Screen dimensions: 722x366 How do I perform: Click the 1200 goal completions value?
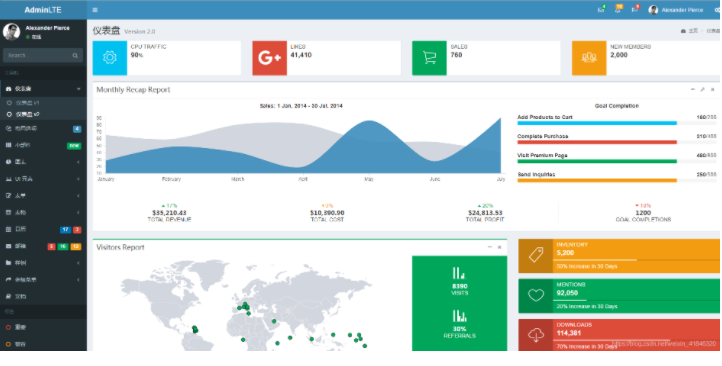pyautogui.click(x=643, y=213)
